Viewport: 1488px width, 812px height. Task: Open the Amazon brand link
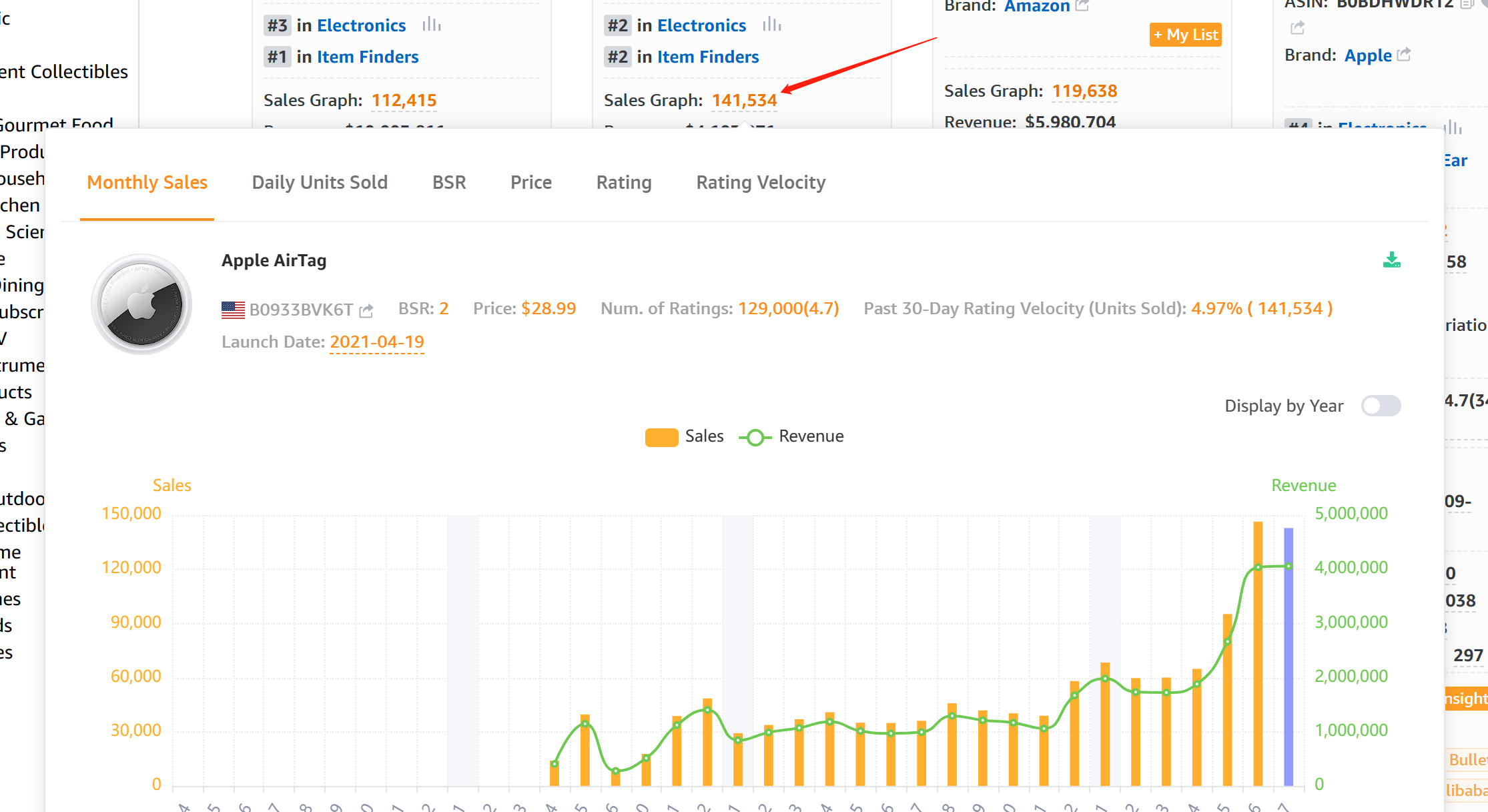tap(1037, 6)
